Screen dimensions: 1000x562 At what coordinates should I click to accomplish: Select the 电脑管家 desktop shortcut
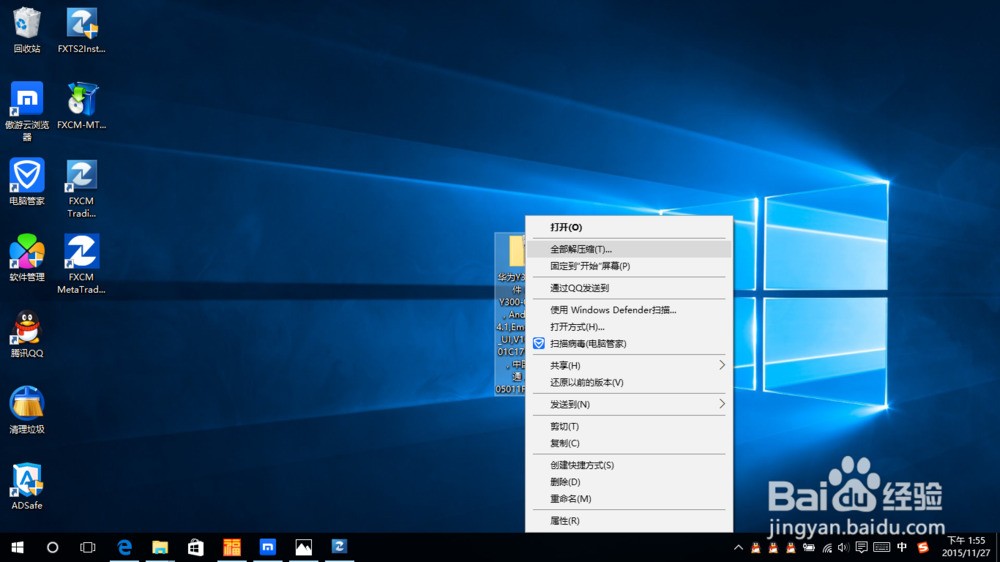[x=27, y=182]
